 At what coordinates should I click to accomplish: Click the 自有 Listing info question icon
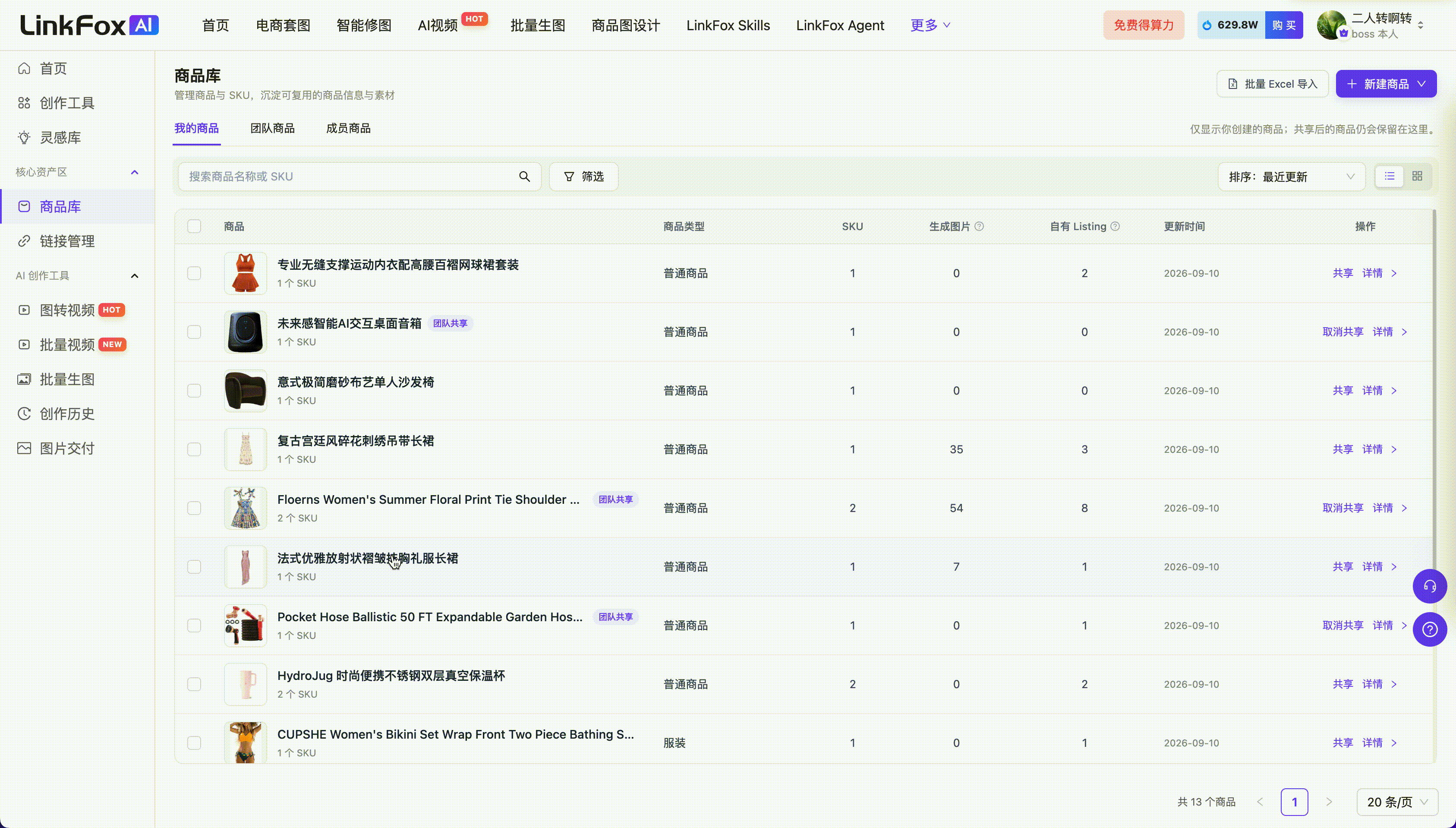coord(1115,226)
